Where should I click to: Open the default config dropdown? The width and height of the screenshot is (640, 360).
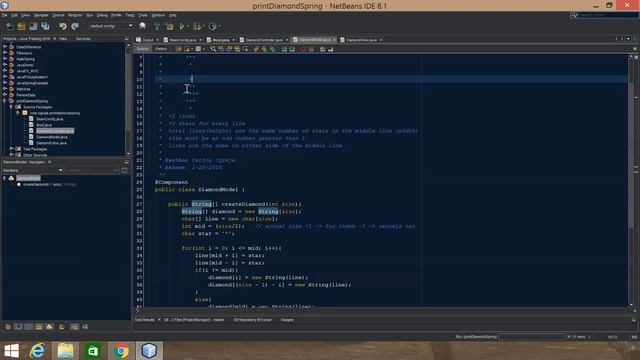(111, 26)
